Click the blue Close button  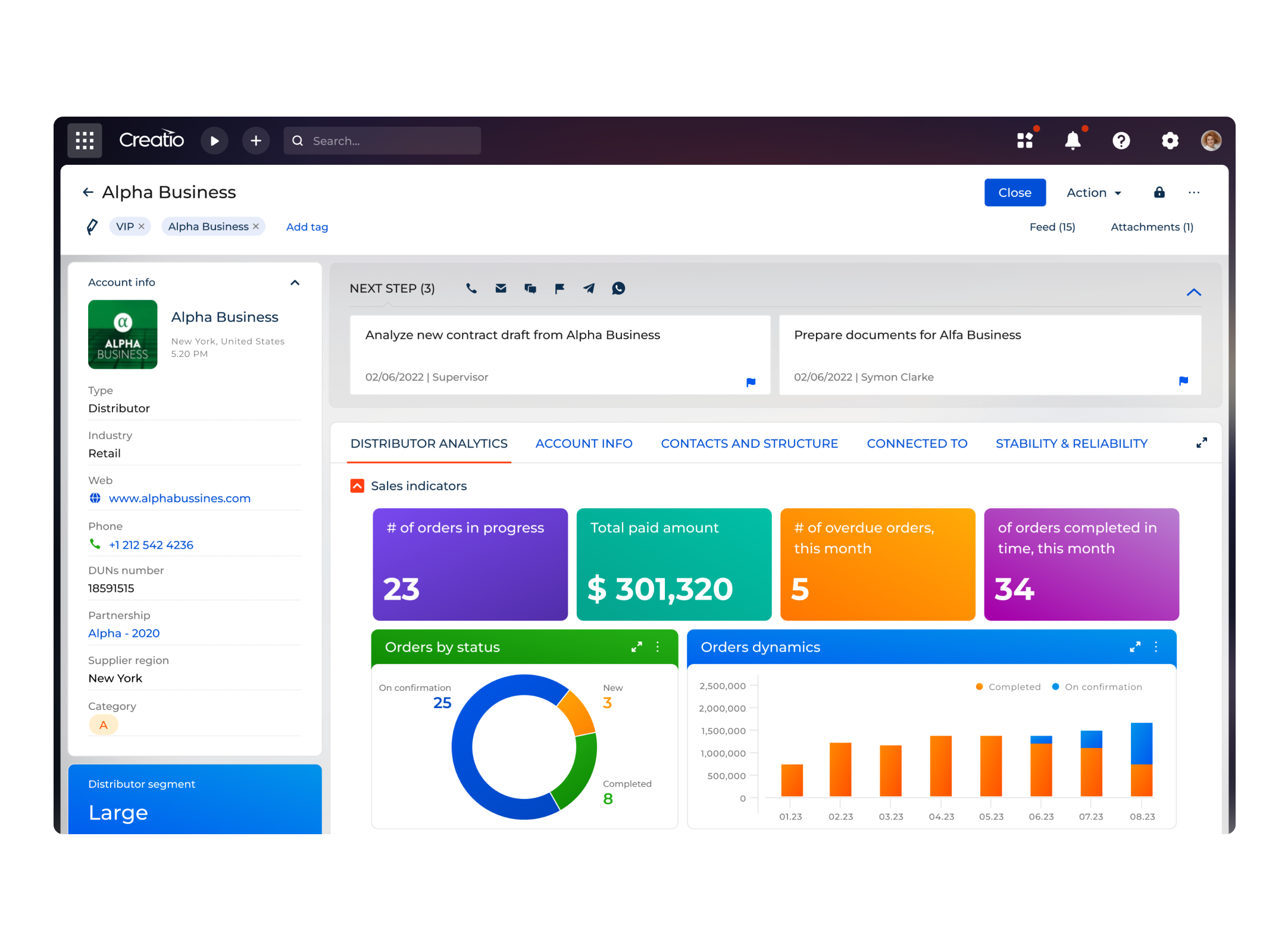point(1014,193)
